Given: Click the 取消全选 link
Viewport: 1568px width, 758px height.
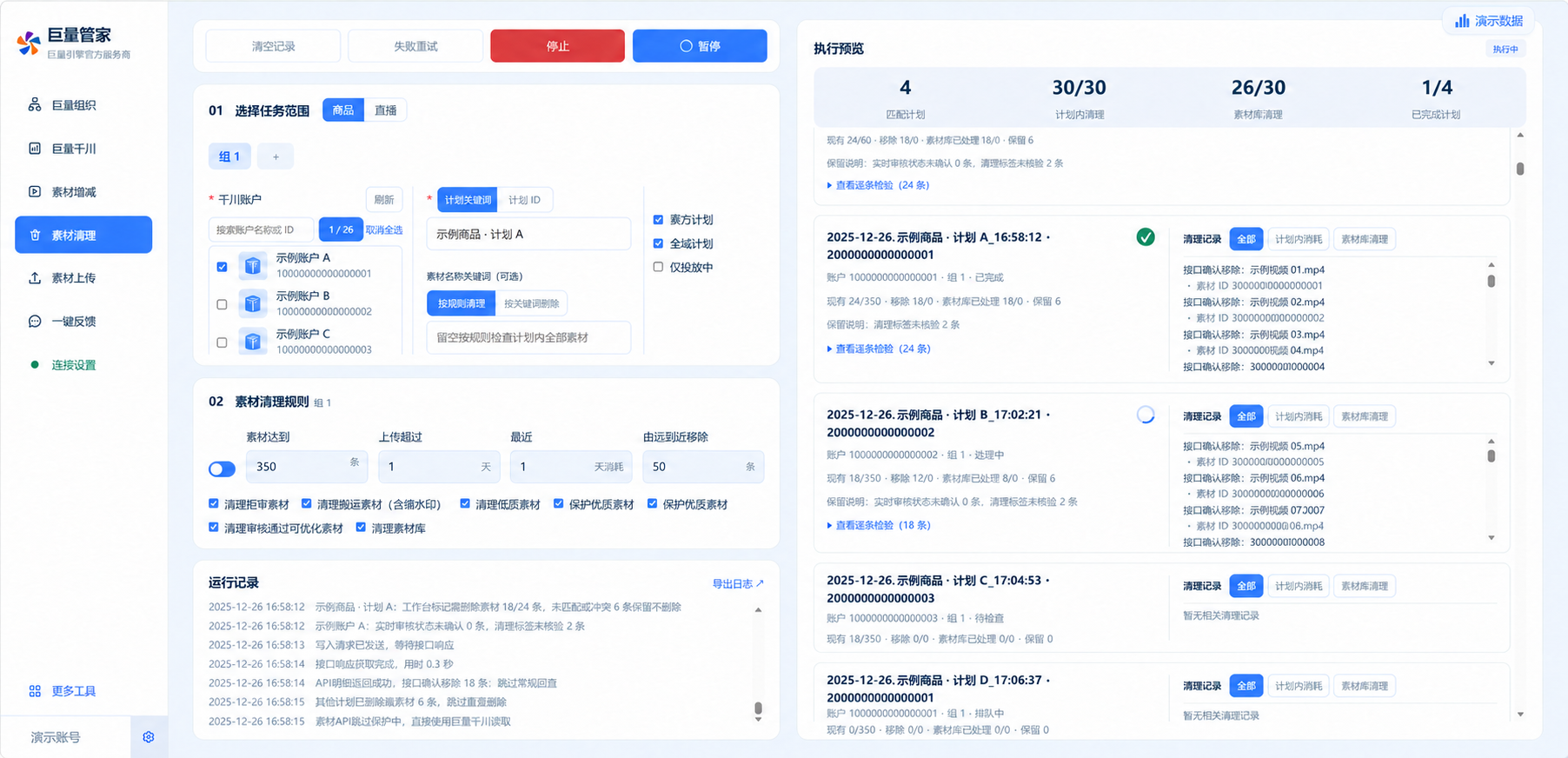Looking at the screenshot, I should click(x=383, y=229).
